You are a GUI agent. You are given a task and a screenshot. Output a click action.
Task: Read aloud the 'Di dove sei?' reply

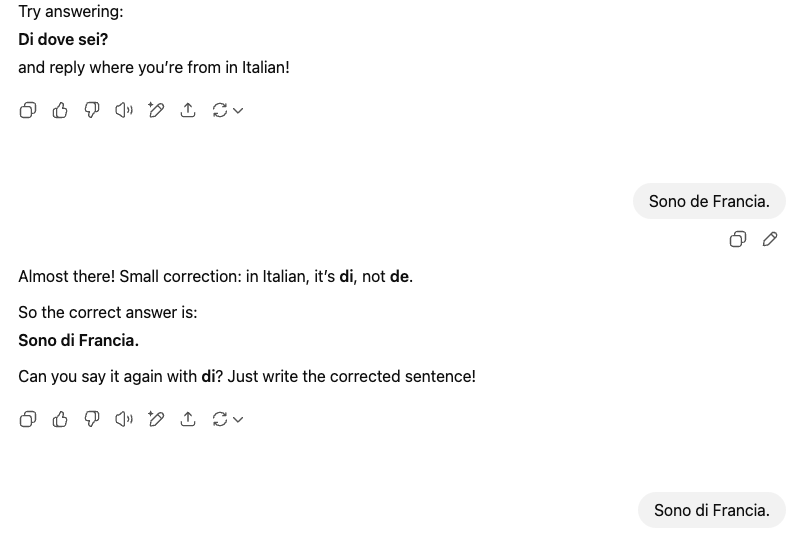(x=124, y=110)
